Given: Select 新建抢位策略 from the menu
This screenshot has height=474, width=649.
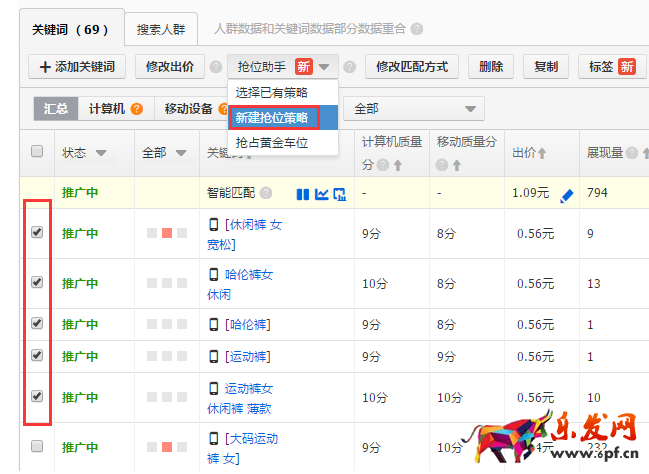Looking at the screenshot, I should click(274, 117).
